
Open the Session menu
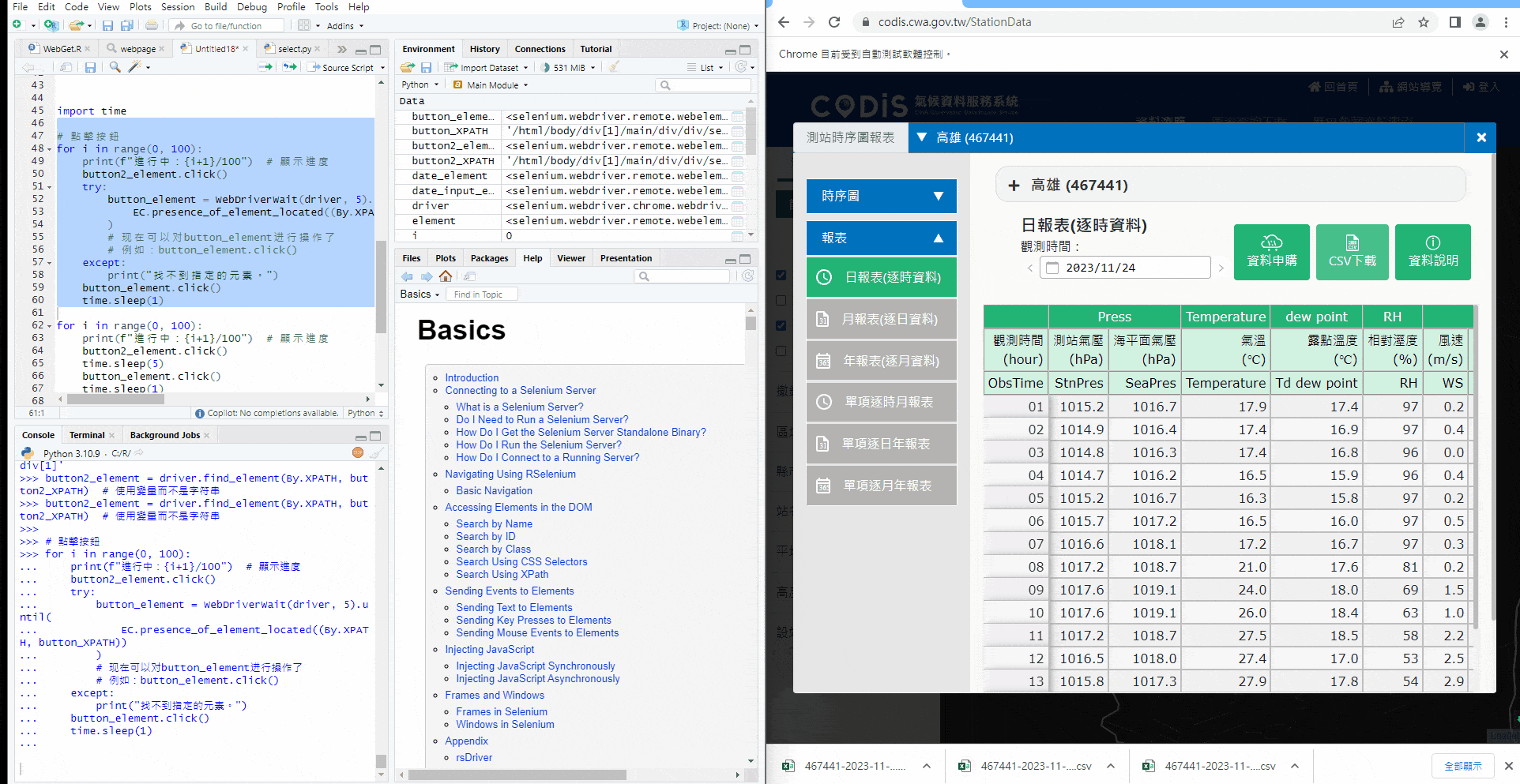click(177, 7)
